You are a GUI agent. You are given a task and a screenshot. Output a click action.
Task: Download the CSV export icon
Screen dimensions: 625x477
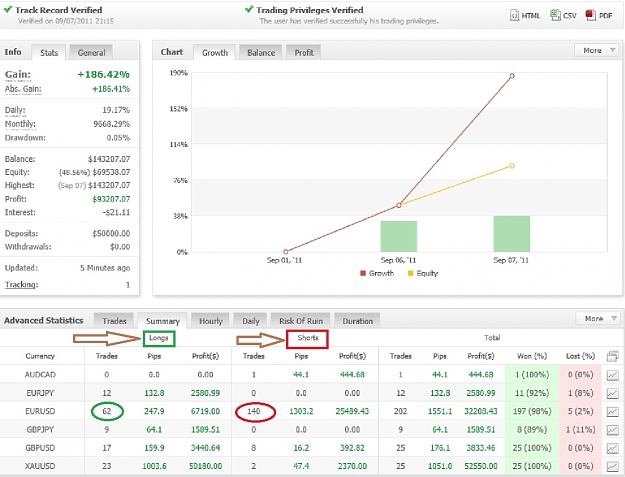555,15
